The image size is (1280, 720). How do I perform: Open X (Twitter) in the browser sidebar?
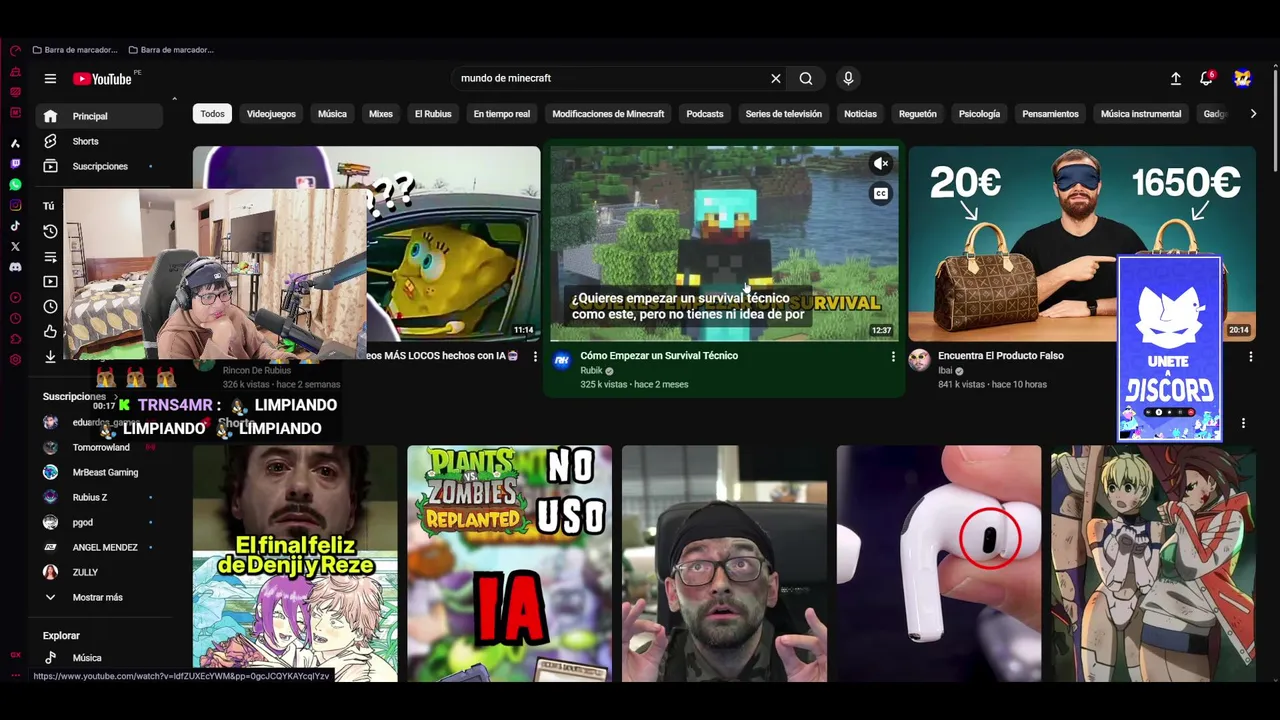(15, 246)
